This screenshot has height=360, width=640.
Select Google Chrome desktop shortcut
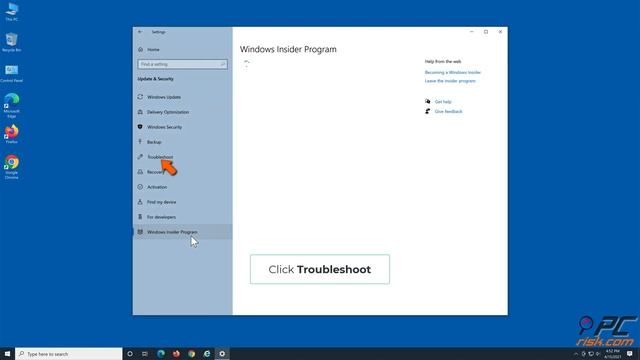[x=11, y=167]
